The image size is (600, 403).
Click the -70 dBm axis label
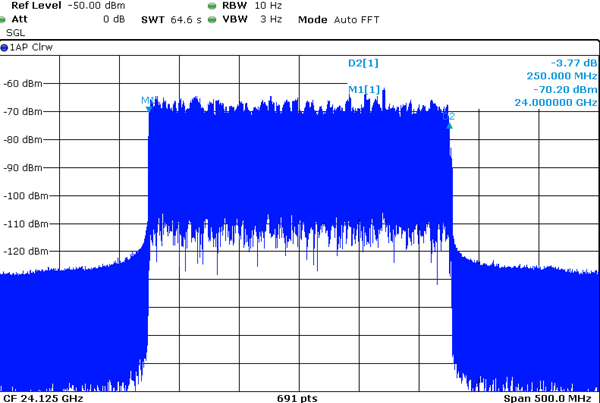23,112
